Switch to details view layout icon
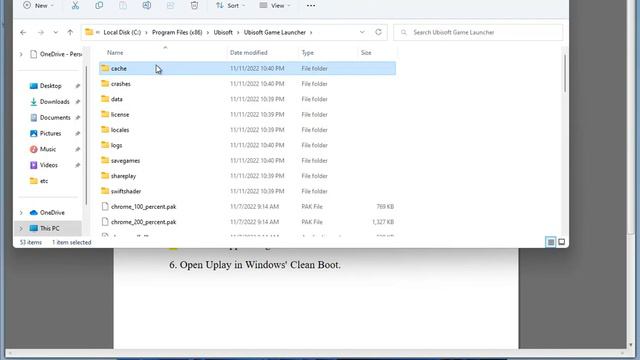Image resolution: width=640 pixels, height=360 pixels. pos(551,242)
